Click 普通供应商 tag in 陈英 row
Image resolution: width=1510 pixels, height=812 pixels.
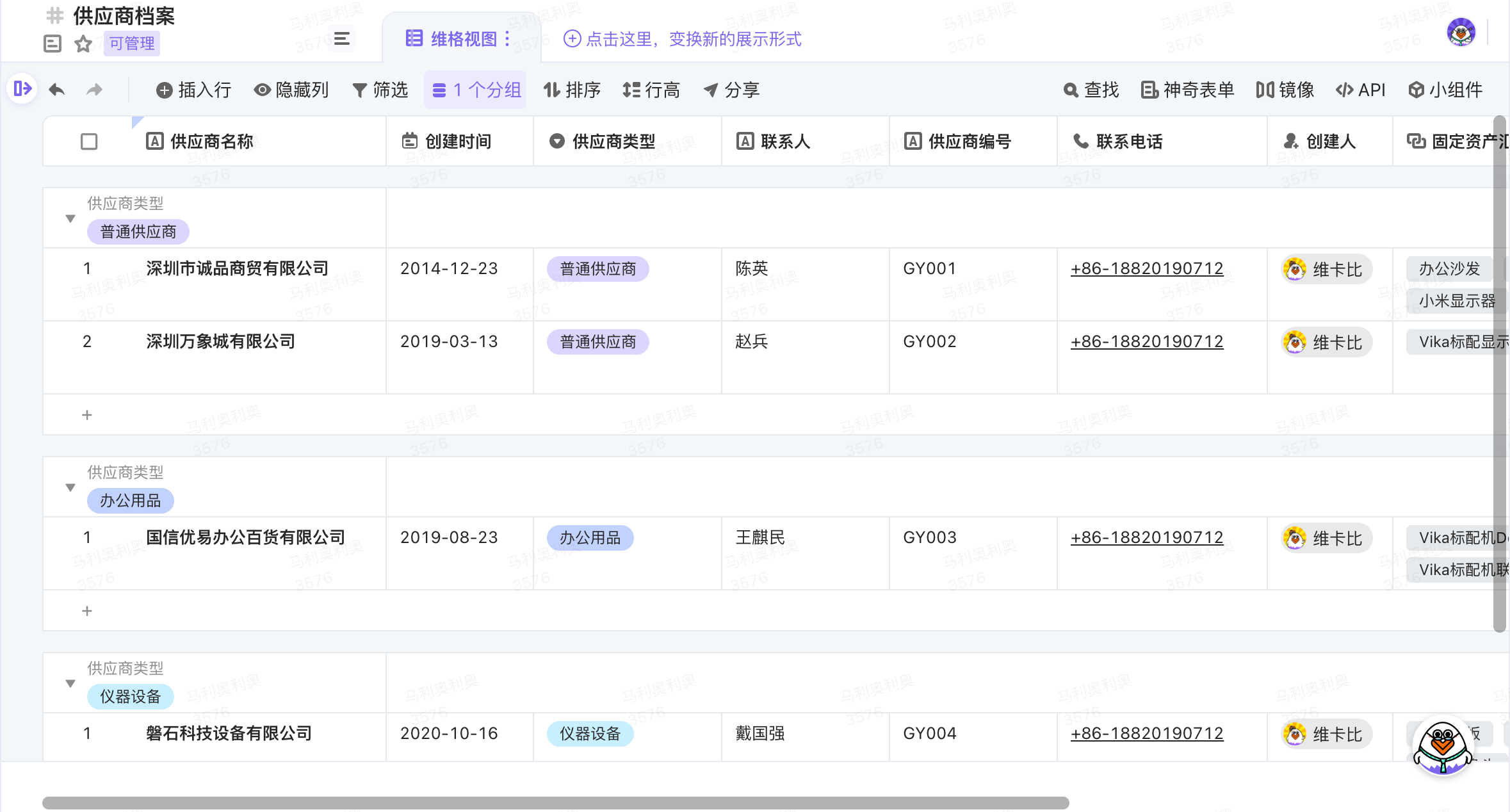click(598, 269)
